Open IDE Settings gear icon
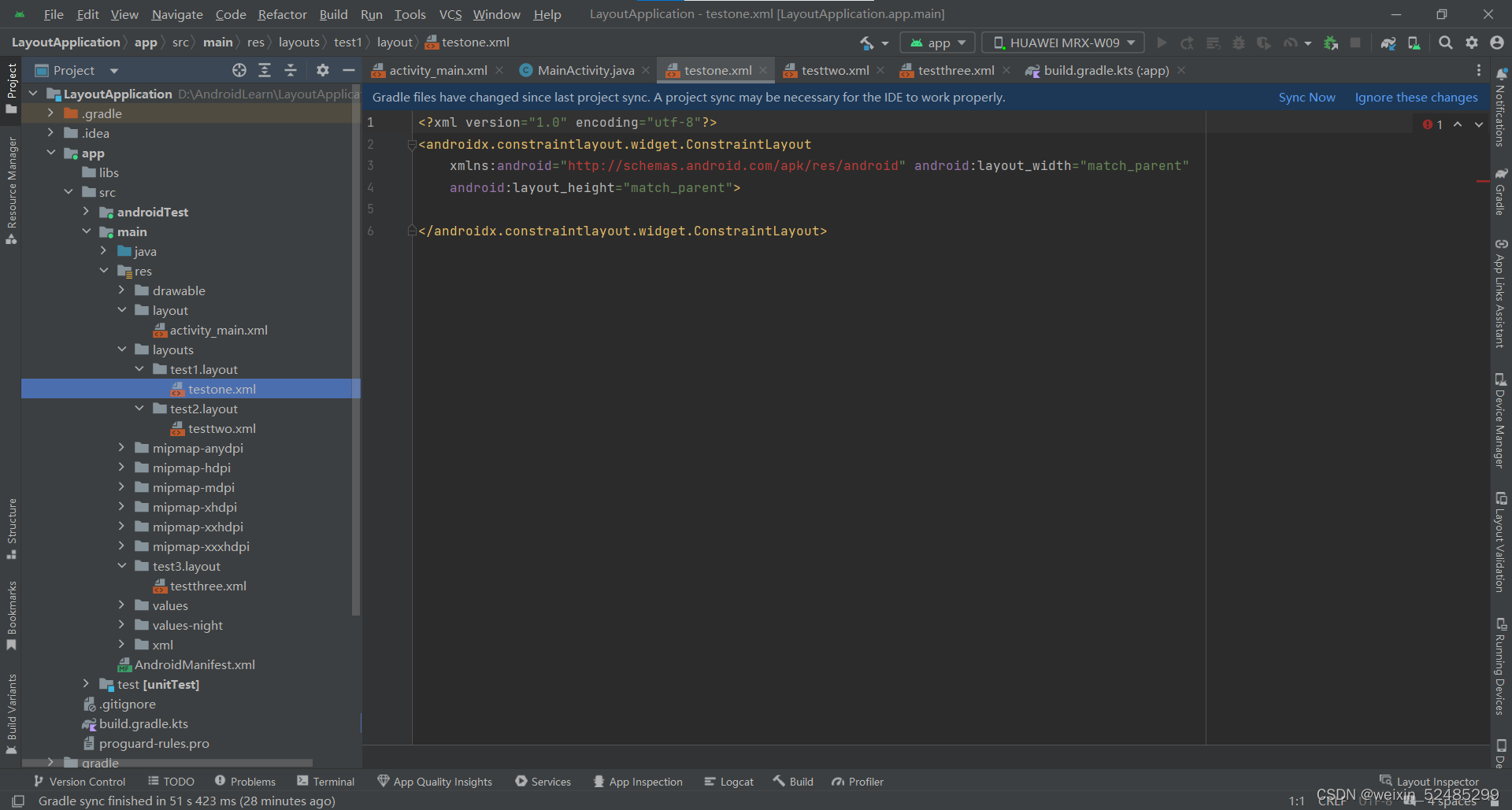This screenshot has width=1512, height=810. 1472,43
